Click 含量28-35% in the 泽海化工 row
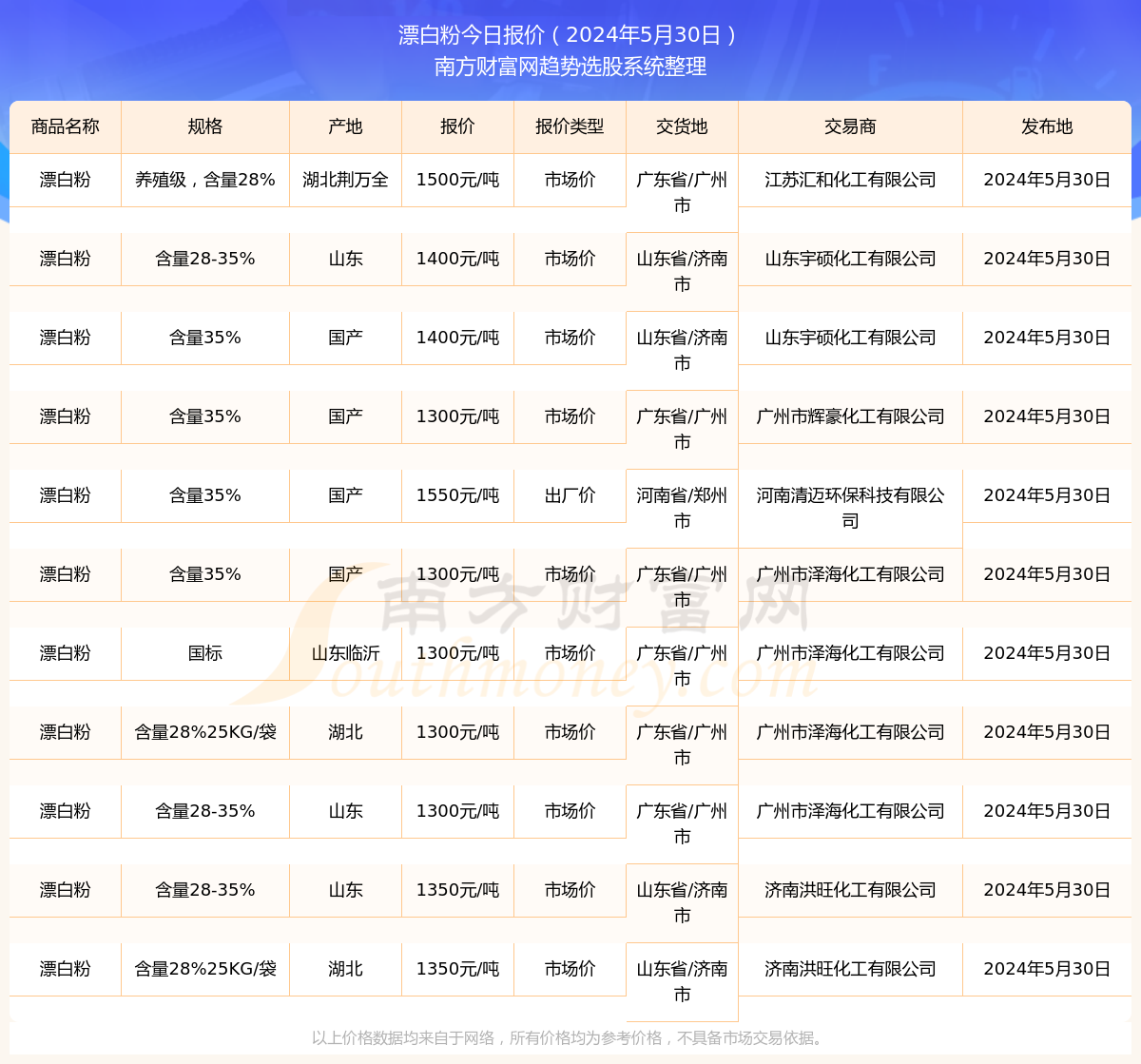Image resolution: width=1141 pixels, height=1064 pixels. coord(205,811)
